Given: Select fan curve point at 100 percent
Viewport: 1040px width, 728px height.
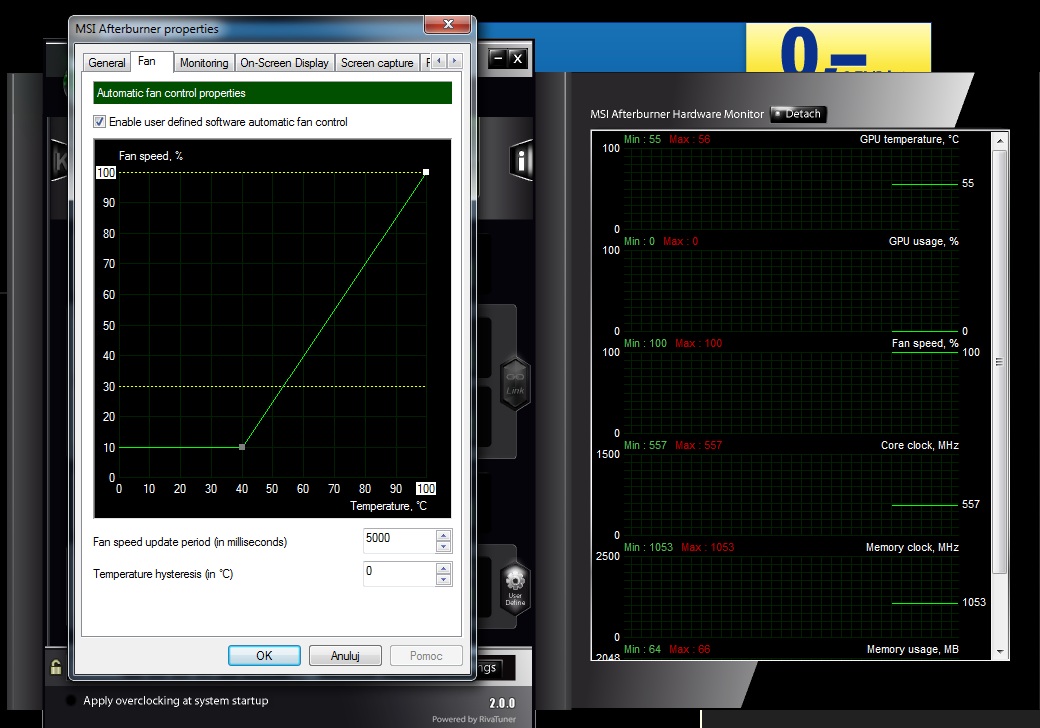Looking at the screenshot, I should 426,172.
